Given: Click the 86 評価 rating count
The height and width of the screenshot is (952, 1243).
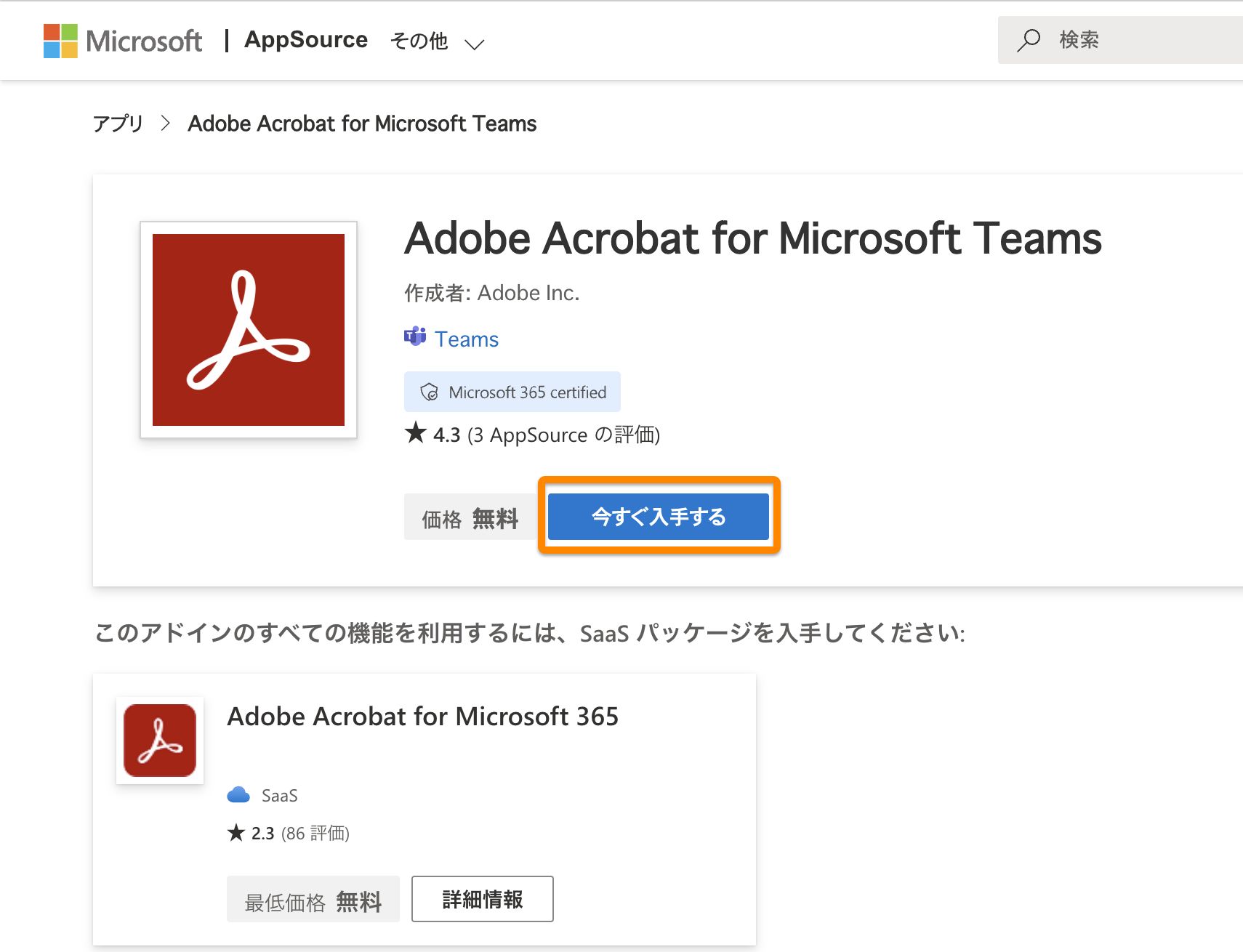Looking at the screenshot, I should pyautogui.click(x=315, y=834).
